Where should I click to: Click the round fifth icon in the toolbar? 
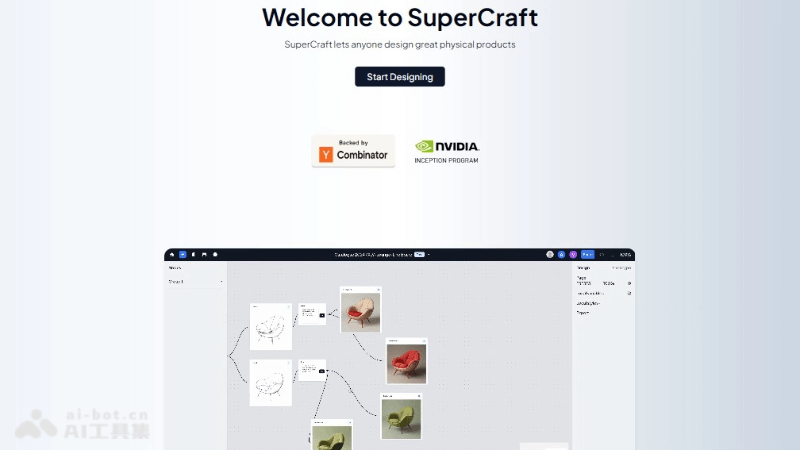214,255
